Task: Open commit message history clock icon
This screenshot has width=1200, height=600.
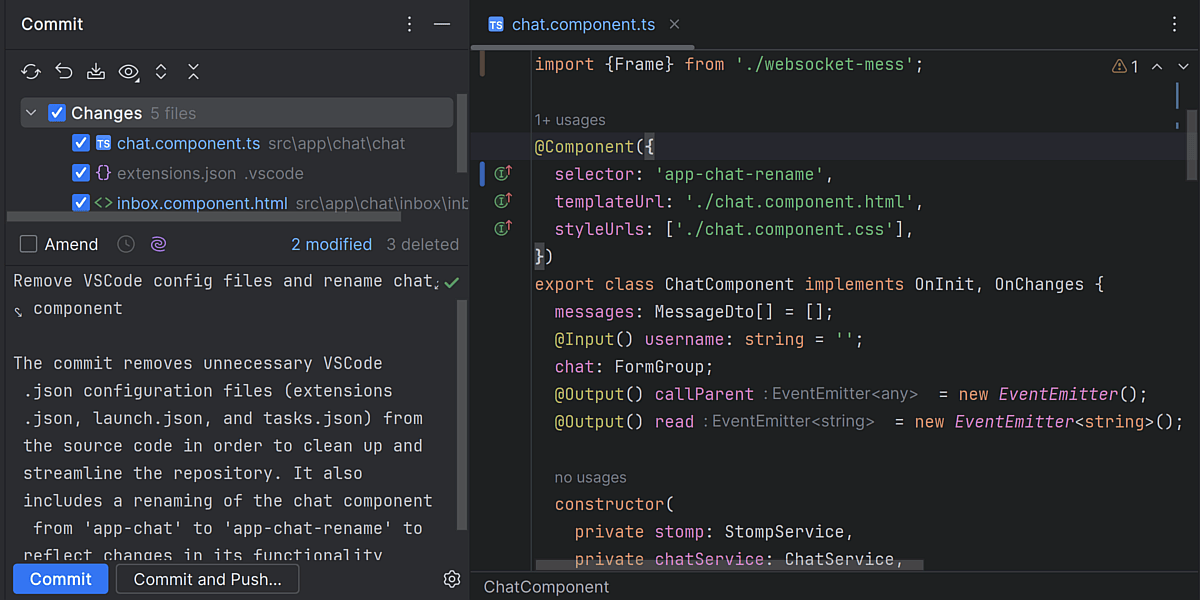Action: click(126, 244)
